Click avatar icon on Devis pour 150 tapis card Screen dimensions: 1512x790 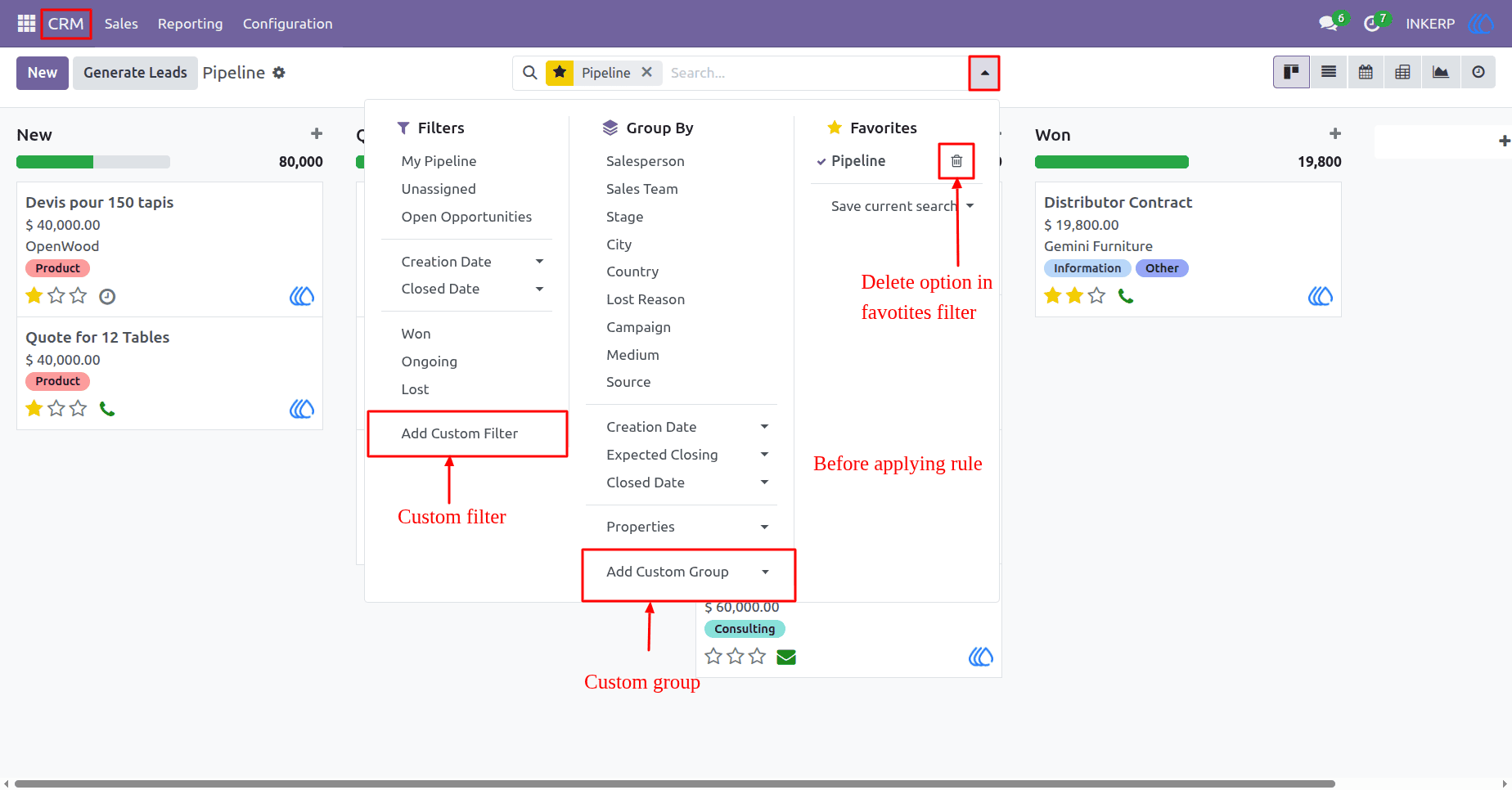302,296
